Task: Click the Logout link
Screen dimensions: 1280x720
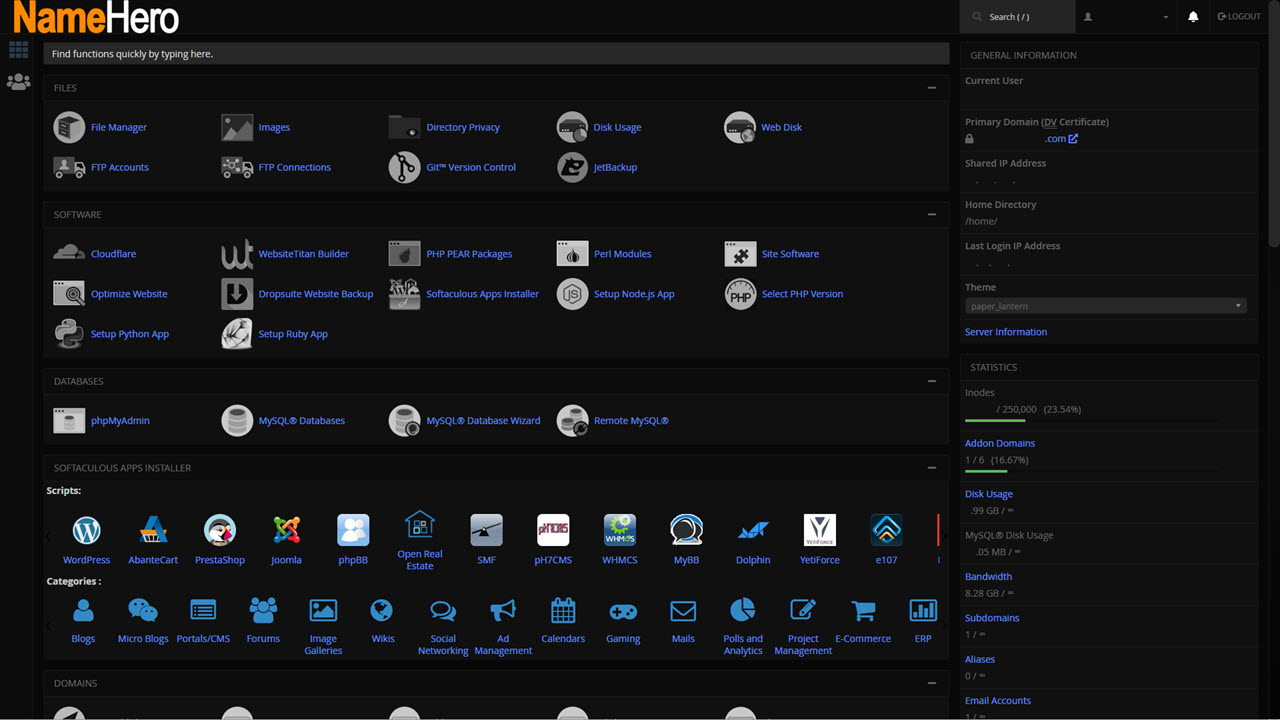Action: [1239, 17]
